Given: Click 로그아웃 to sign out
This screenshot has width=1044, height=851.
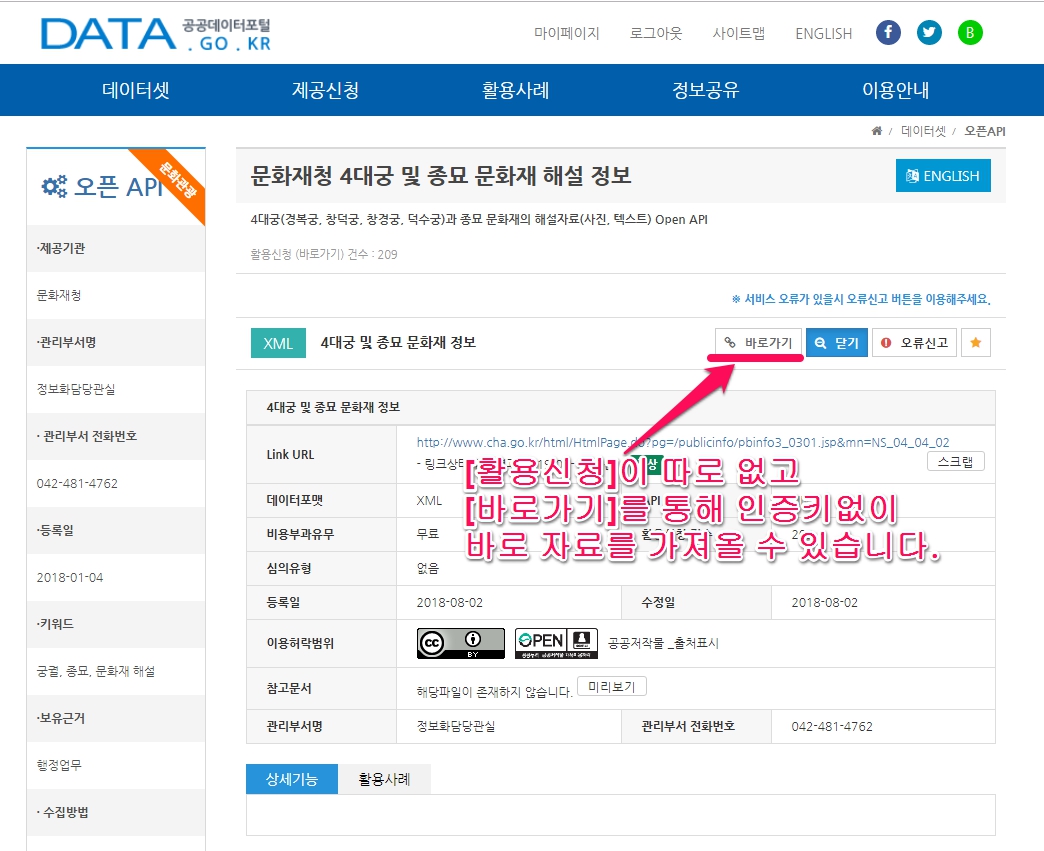Looking at the screenshot, I should 656,33.
